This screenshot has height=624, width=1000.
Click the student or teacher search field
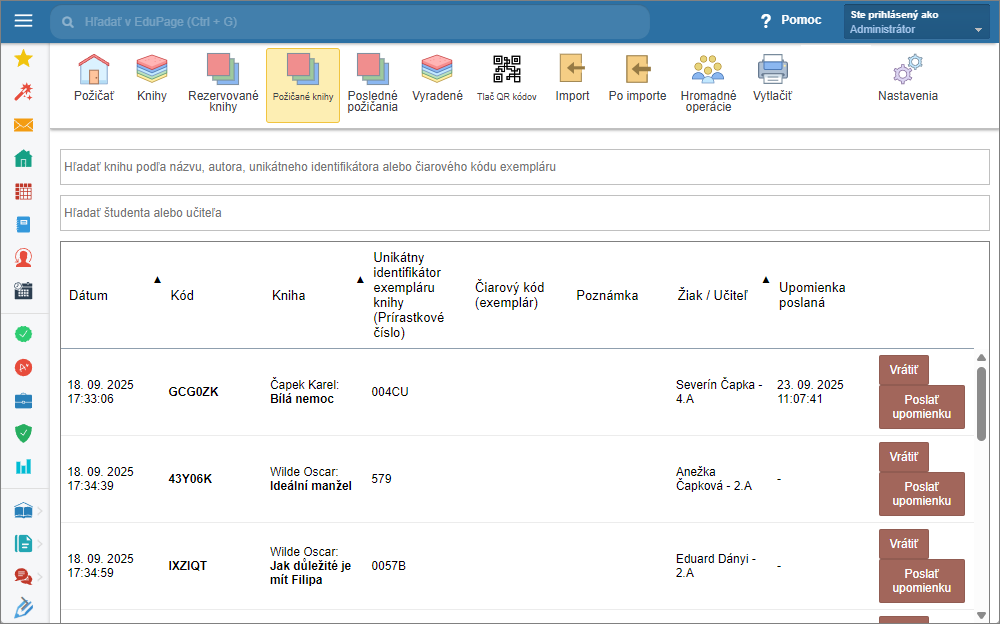[524, 213]
